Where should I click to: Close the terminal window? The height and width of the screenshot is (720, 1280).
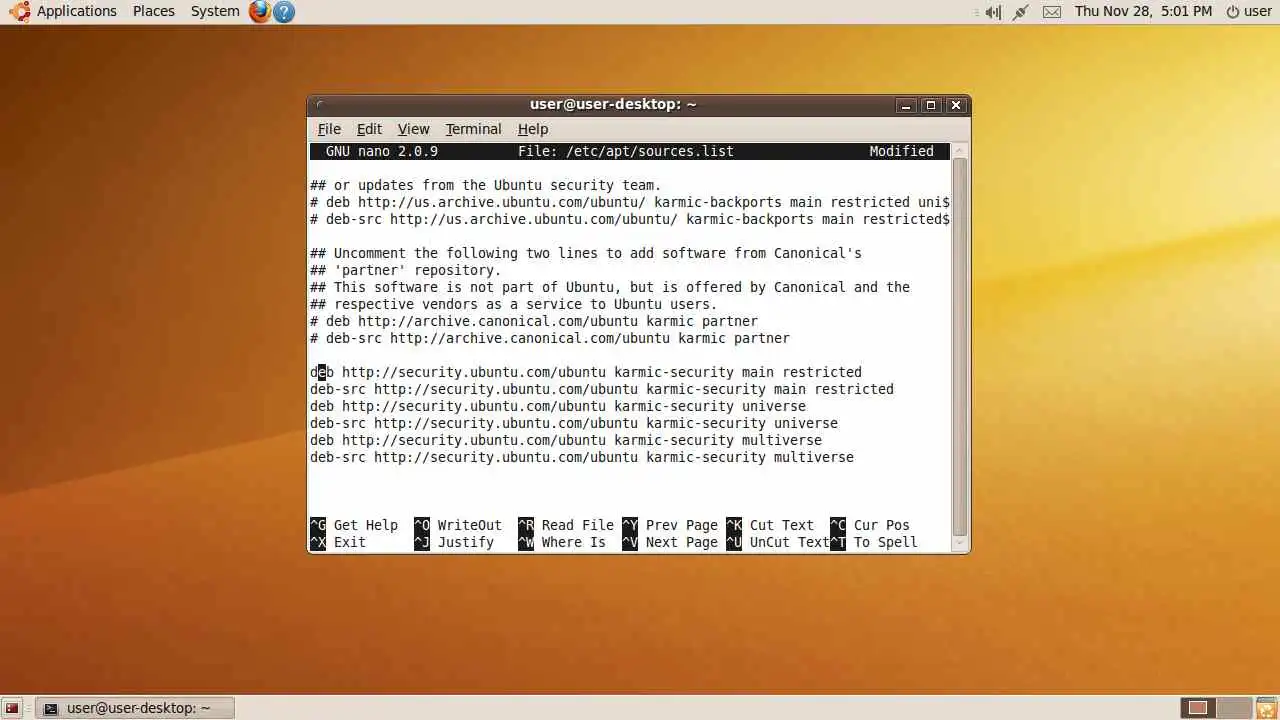click(956, 105)
